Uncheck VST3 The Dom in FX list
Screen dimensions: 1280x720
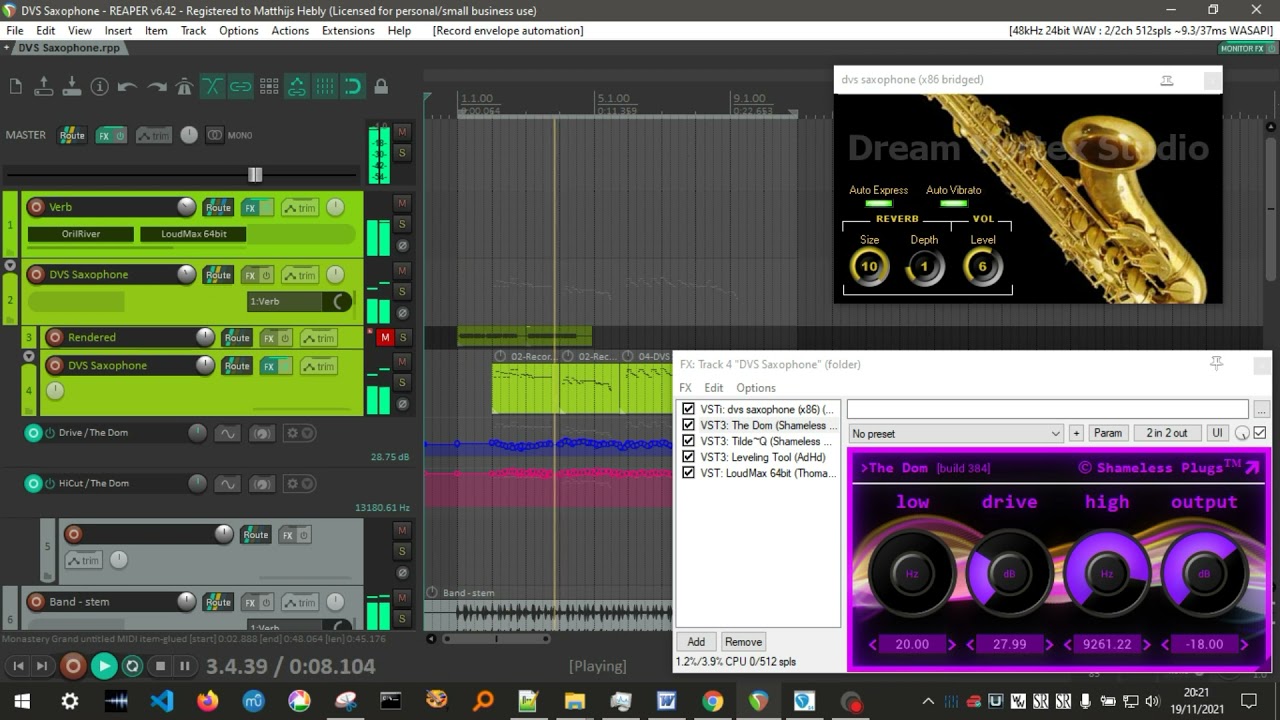pyautogui.click(x=688, y=425)
